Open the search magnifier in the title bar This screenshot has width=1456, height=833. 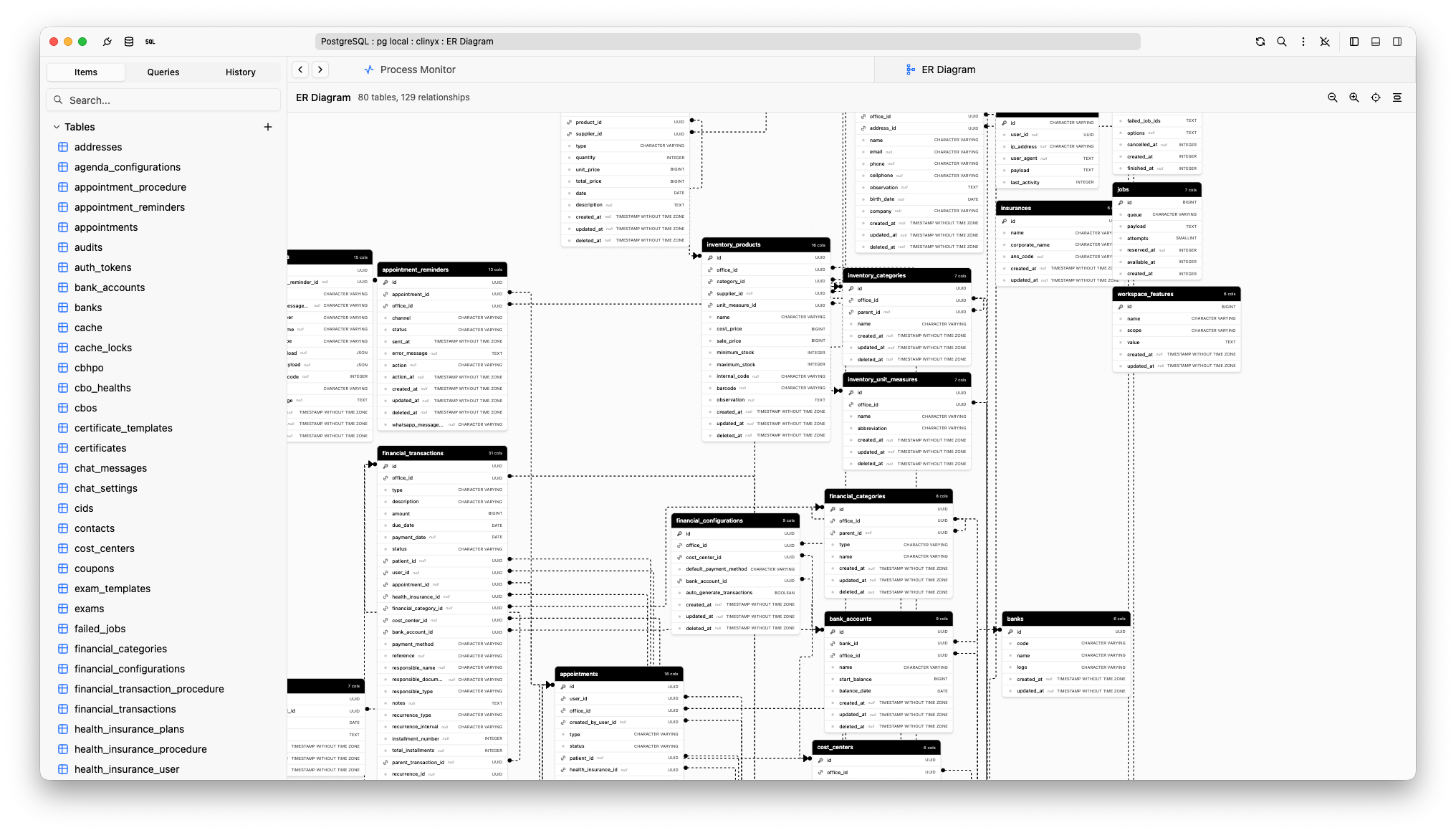tap(1281, 42)
